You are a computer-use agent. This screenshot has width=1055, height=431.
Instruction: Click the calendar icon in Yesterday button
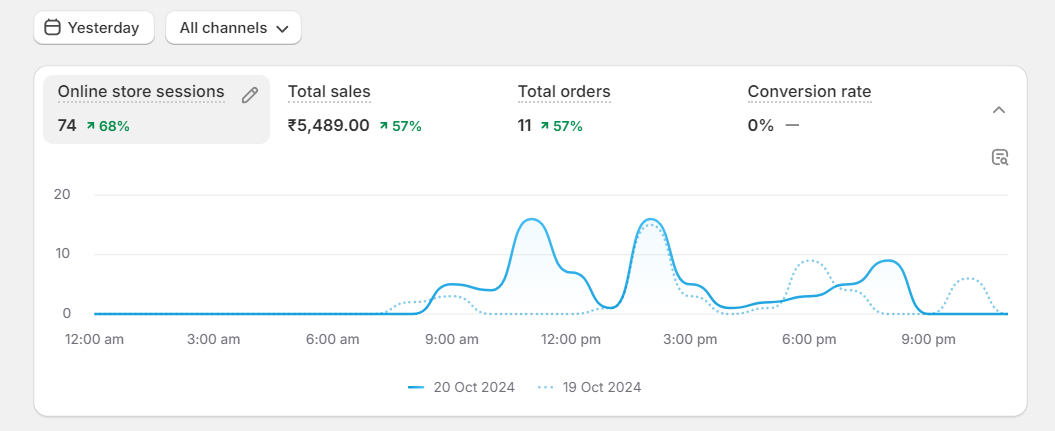(x=53, y=28)
